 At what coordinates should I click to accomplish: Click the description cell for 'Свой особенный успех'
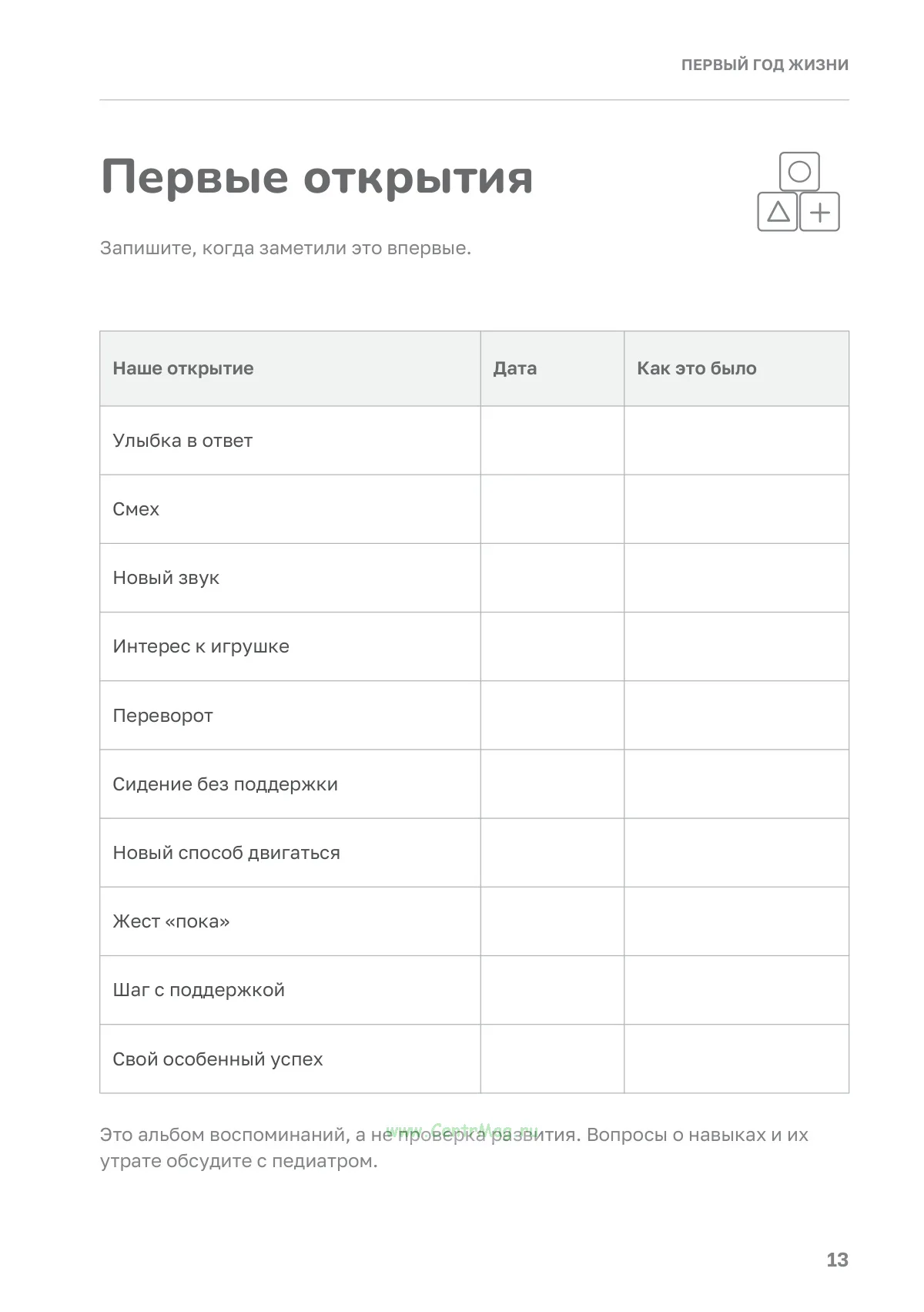coord(736,1059)
